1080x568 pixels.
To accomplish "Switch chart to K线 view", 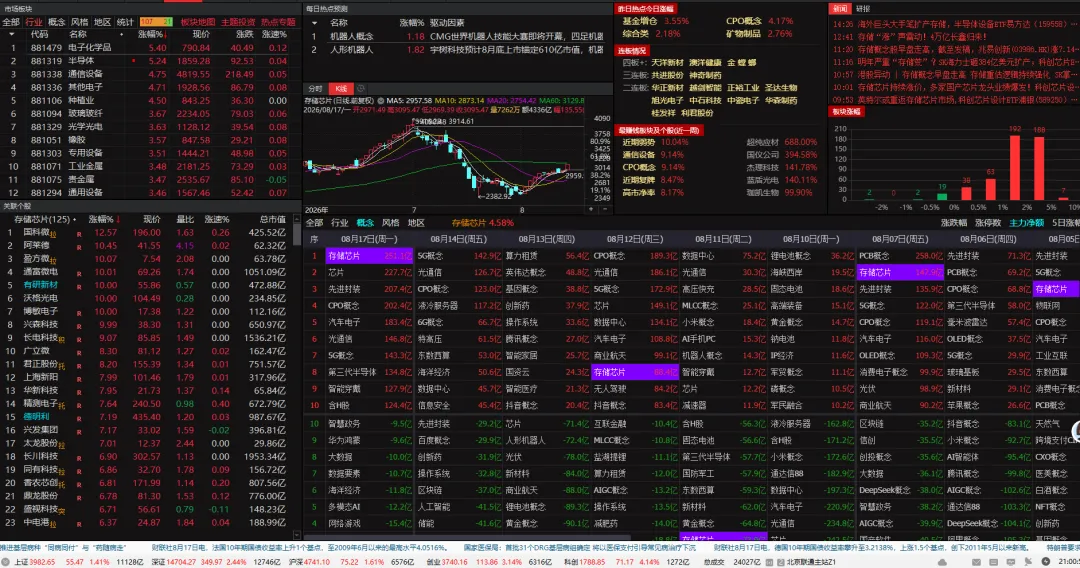I will click(x=341, y=89).
